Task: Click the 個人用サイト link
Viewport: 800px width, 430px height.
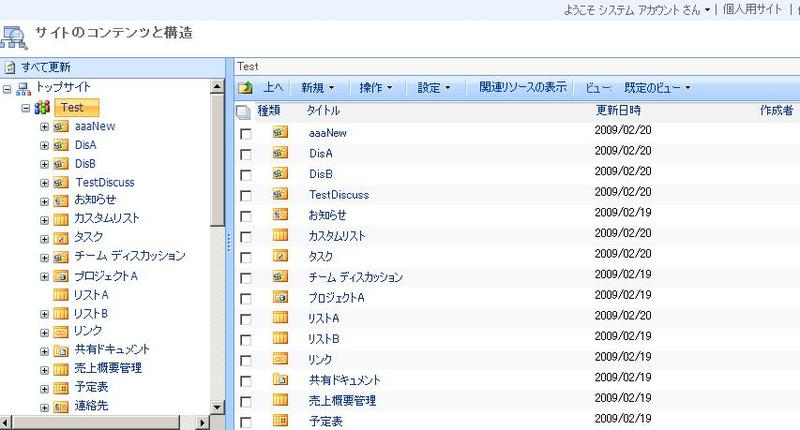Action: 752,9
